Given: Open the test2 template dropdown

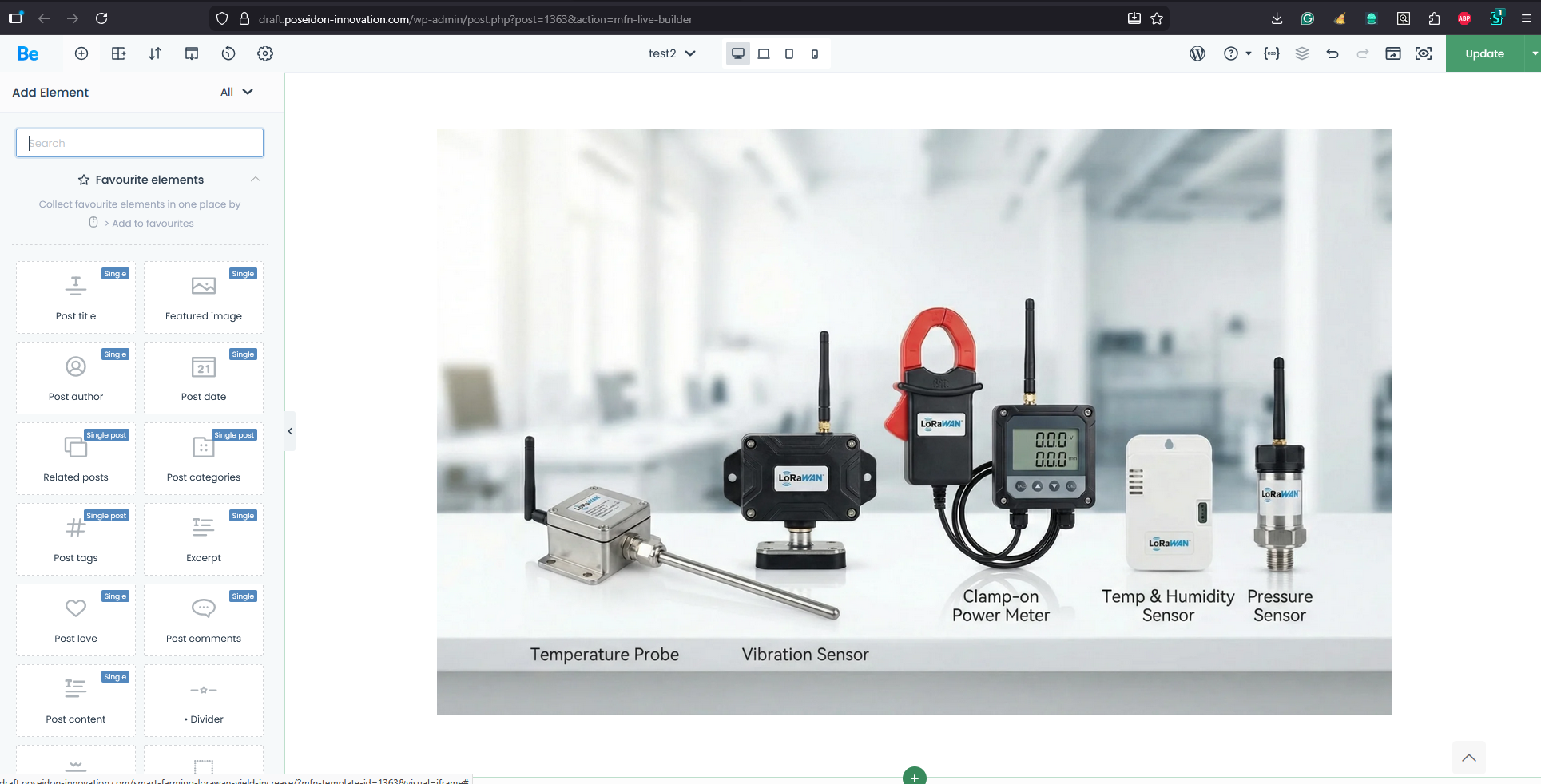Looking at the screenshot, I should pos(672,53).
